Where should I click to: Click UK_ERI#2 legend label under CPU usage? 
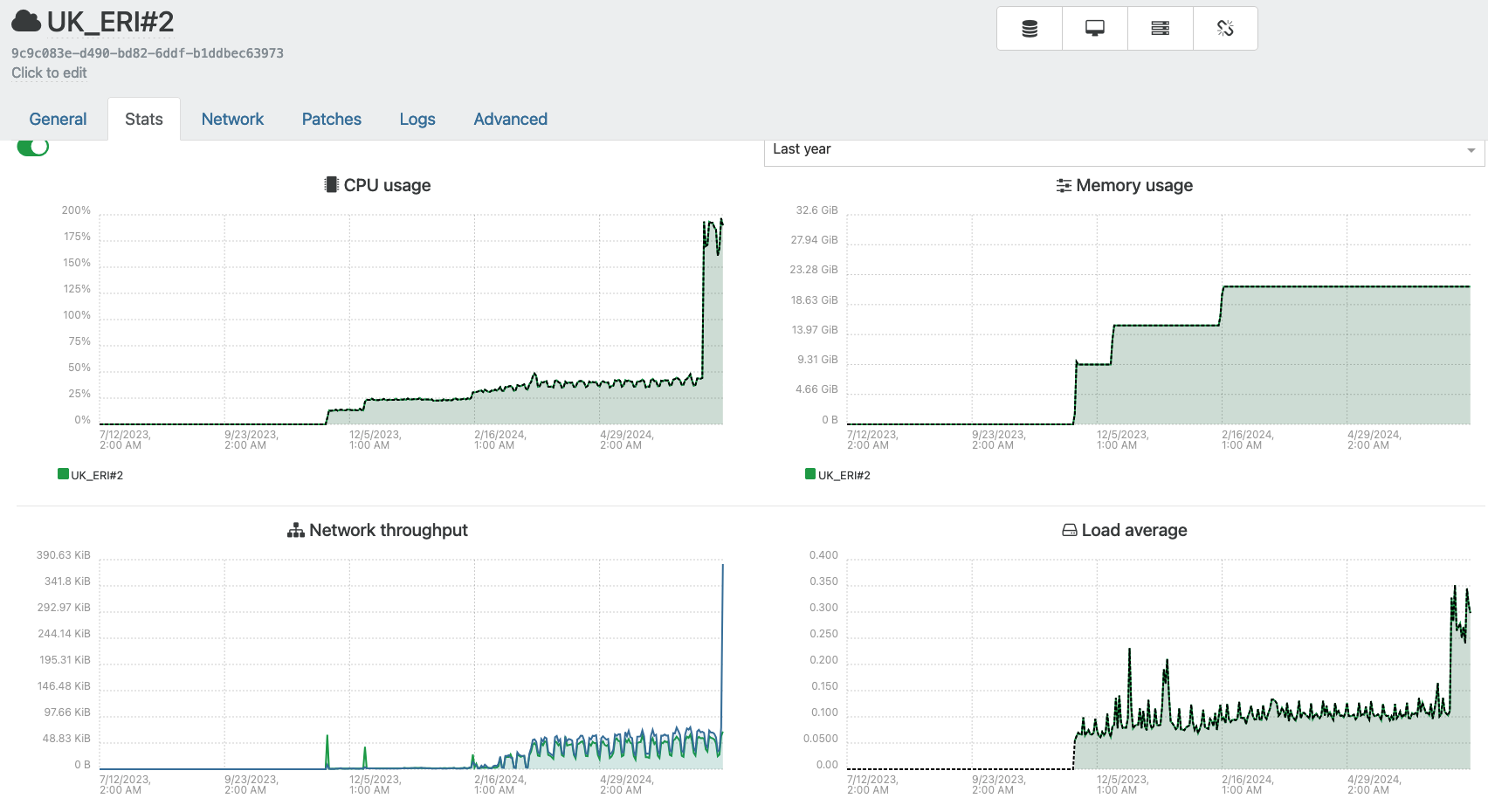coord(97,475)
